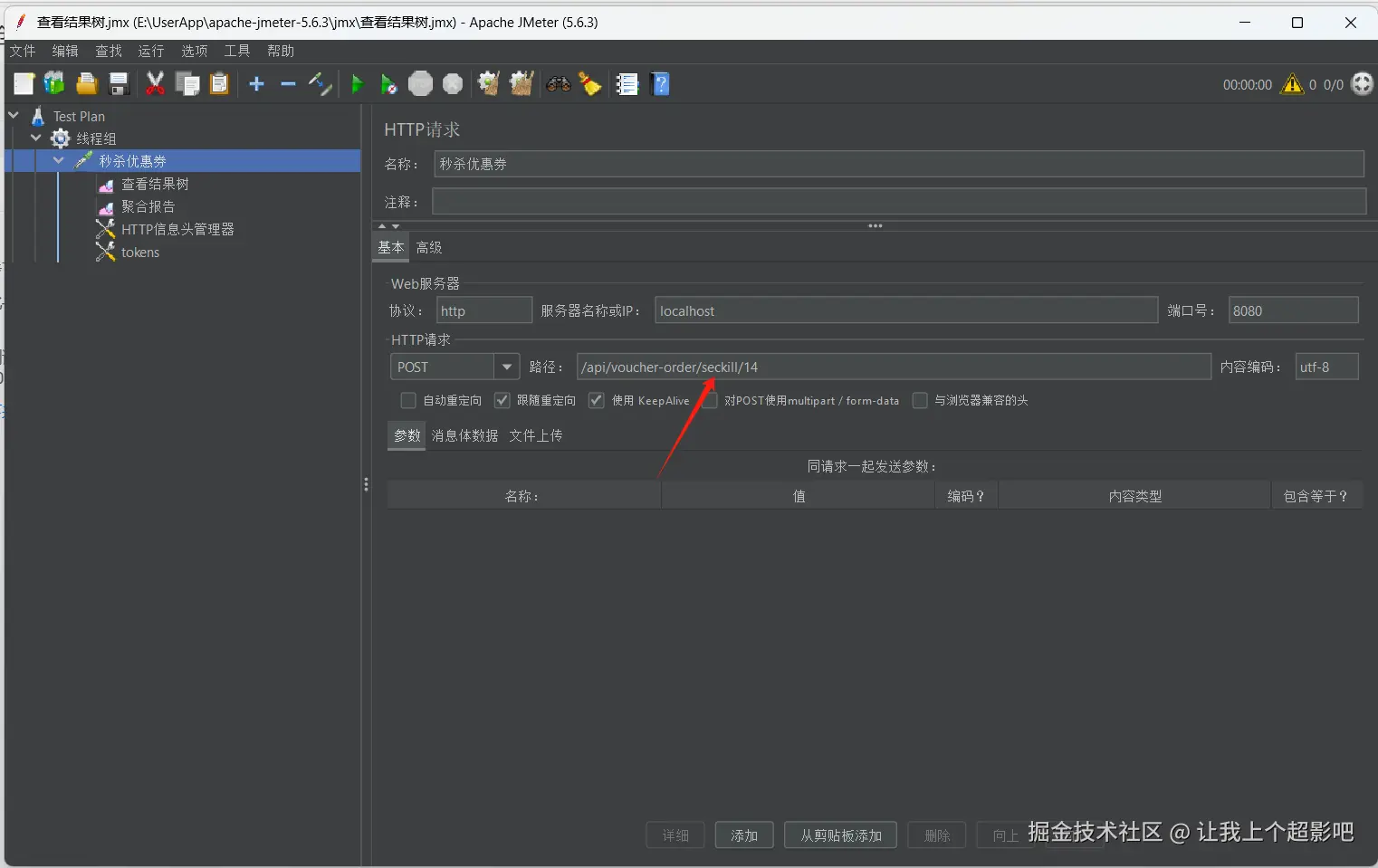Select the 参数 tab
Screen dimensions: 1378x868
coord(407,435)
